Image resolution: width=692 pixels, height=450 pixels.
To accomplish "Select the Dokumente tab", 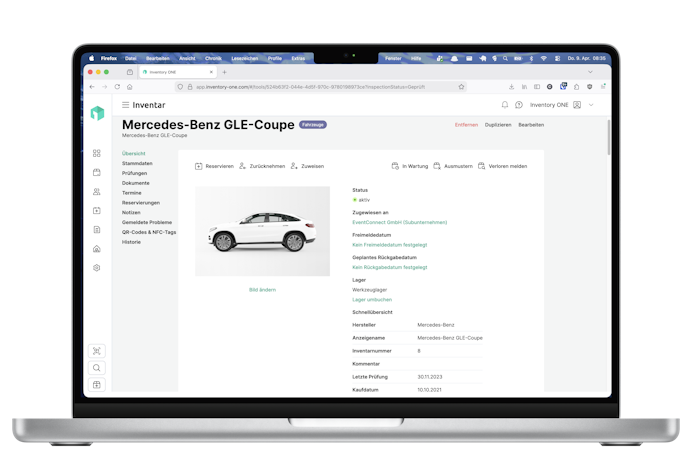I will click(x=136, y=183).
